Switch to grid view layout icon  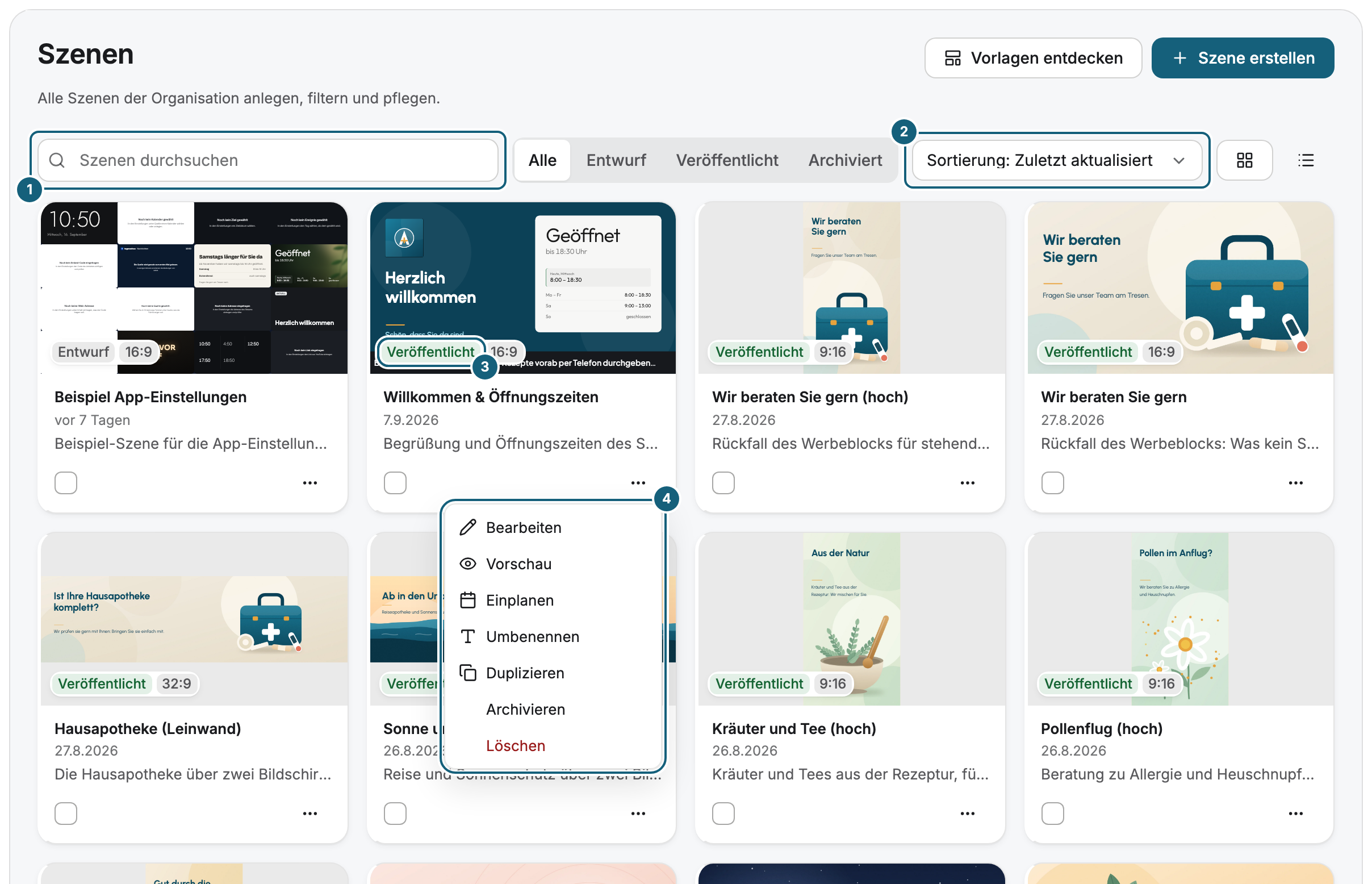(1244, 160)
